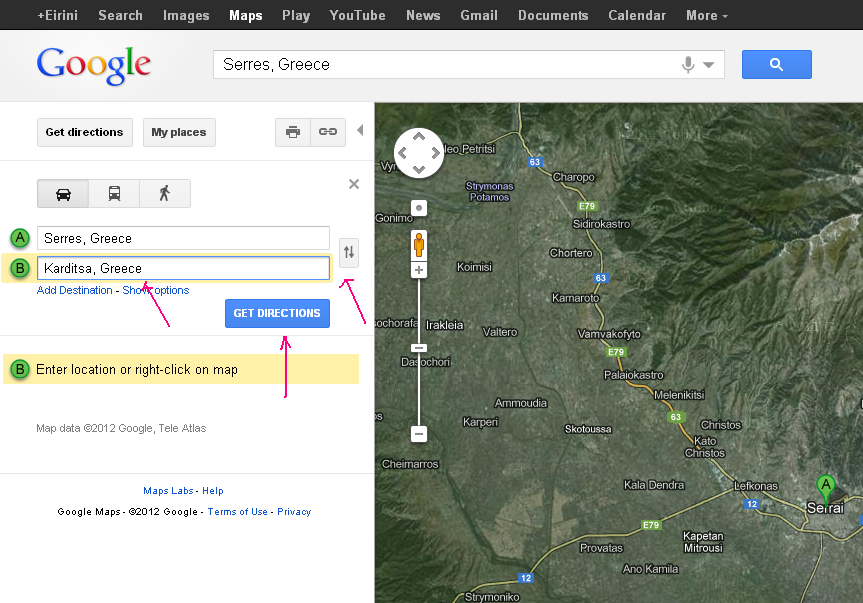
Task: Swap start and end destinations
Action: pos(349,253)
